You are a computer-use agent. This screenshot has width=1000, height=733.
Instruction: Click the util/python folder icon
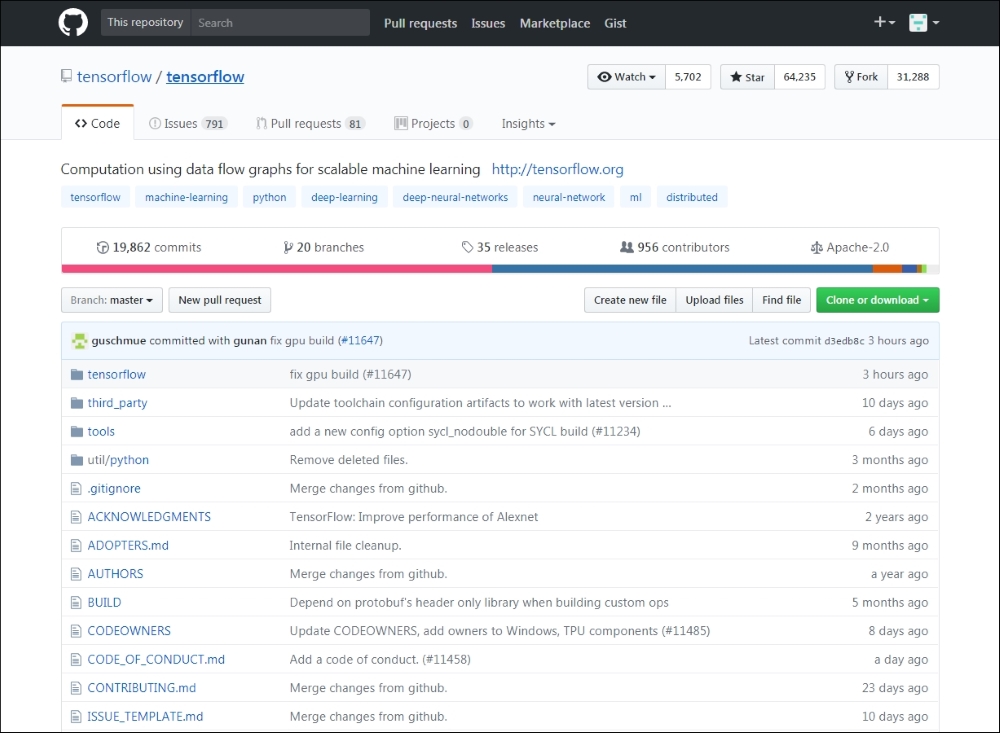(x=77, y=460)
